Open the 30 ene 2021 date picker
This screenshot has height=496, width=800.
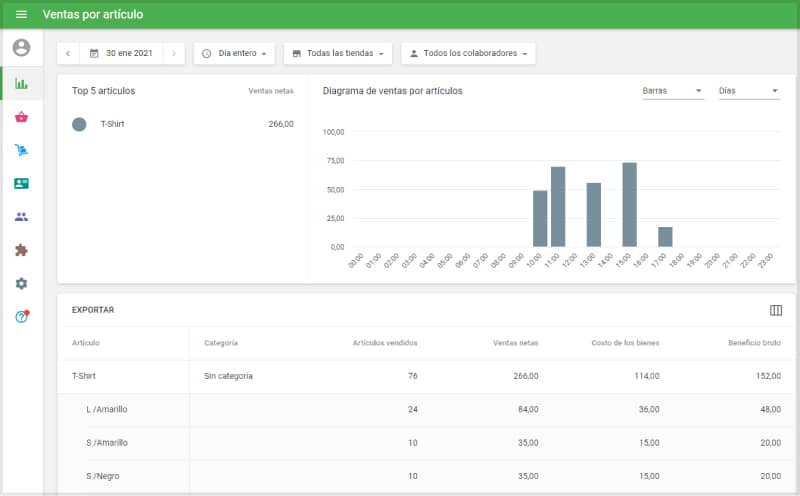[121, 53]
